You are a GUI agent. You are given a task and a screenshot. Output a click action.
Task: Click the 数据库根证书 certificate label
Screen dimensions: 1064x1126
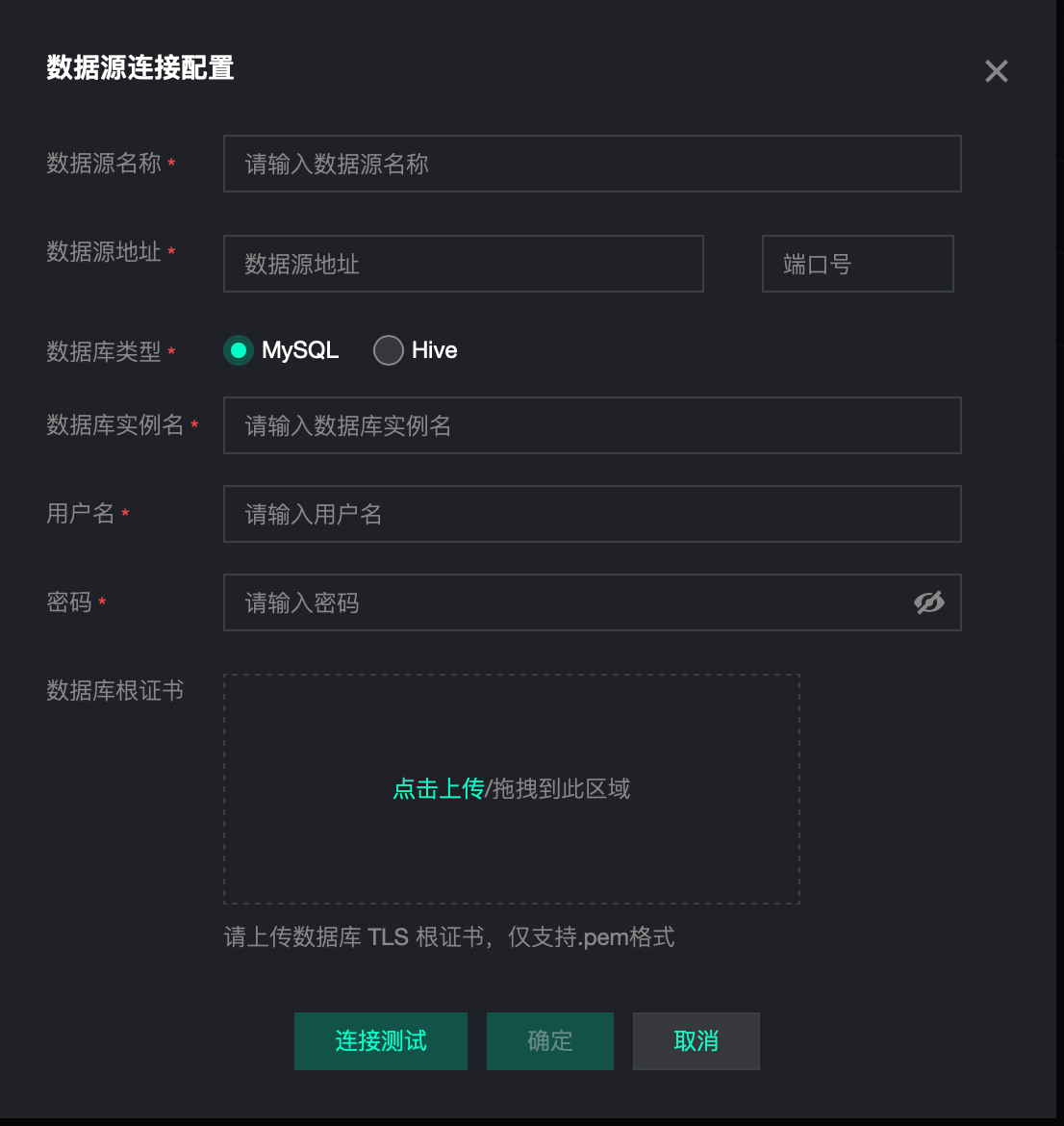click(114, 691)
